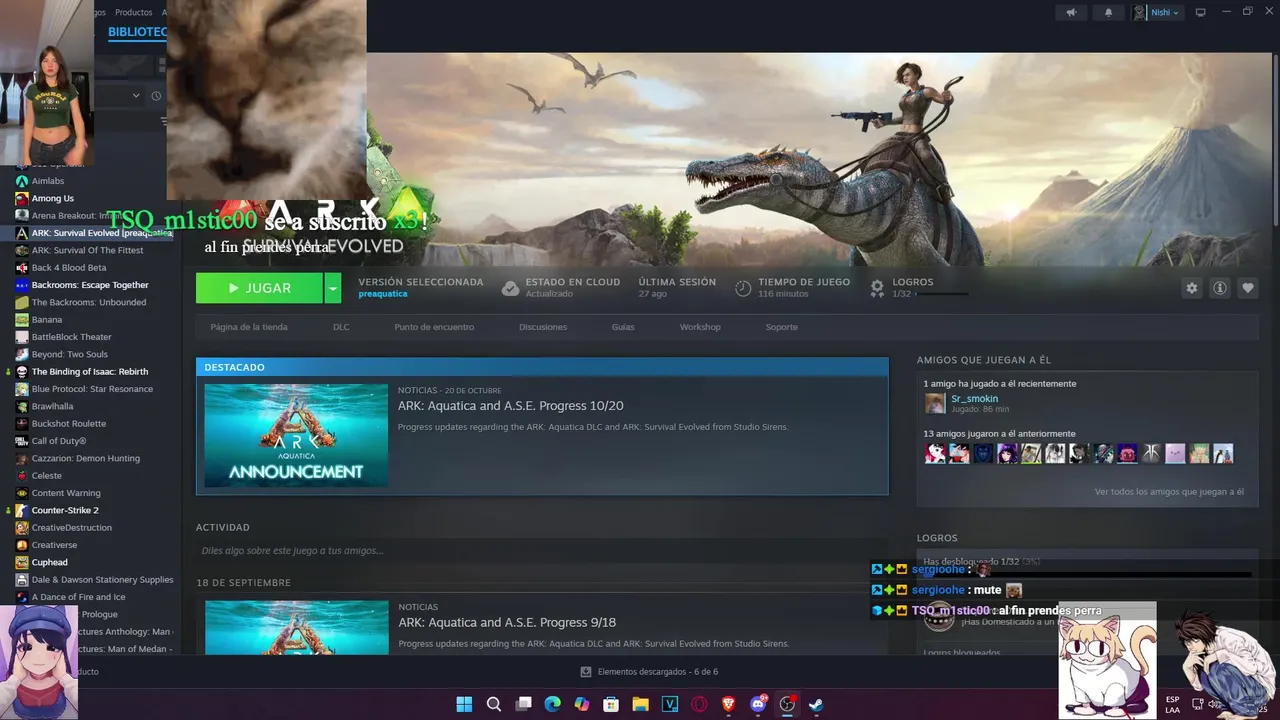The image size is (1280, 720).
Task: Select the Among Us game icon
Action: pyautogui.click(x=22, y=198)
